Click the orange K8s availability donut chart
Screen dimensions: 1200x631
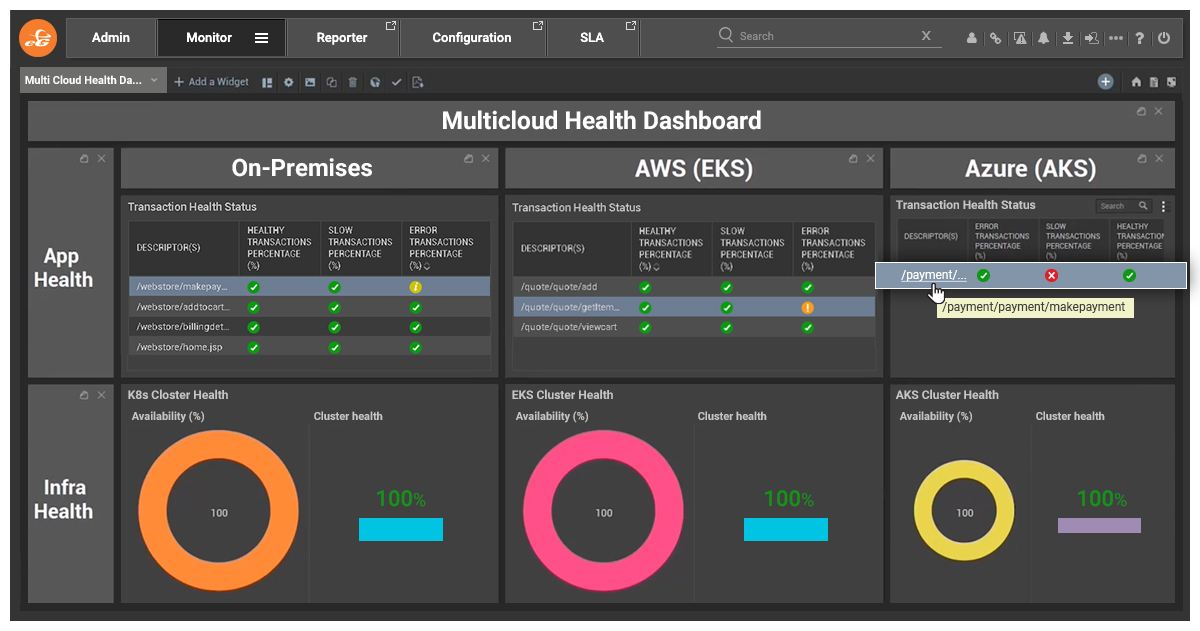click(218, 512)
